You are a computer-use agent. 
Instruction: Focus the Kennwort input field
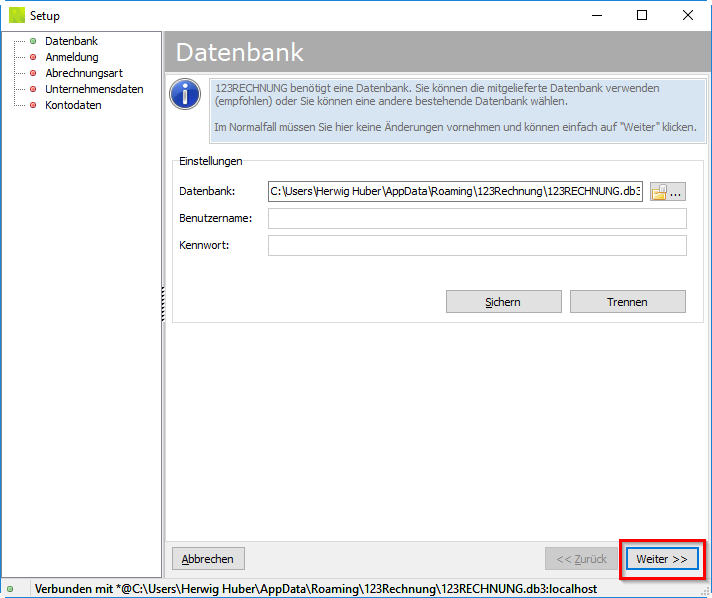click(477, 245)
